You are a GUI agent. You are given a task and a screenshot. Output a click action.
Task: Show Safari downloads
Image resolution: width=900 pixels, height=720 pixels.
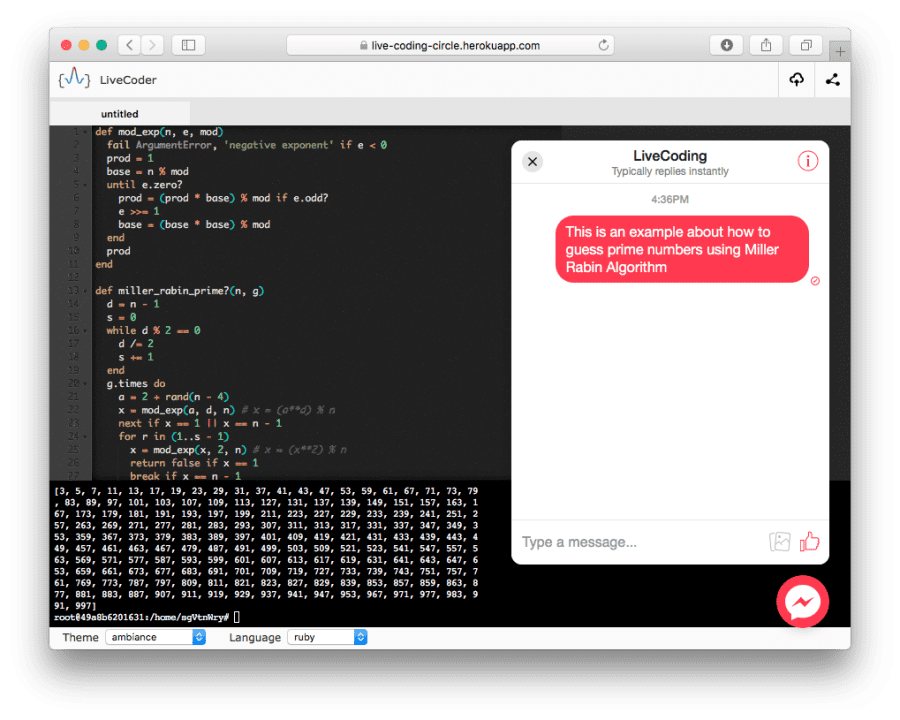click(x=726, y=45)
